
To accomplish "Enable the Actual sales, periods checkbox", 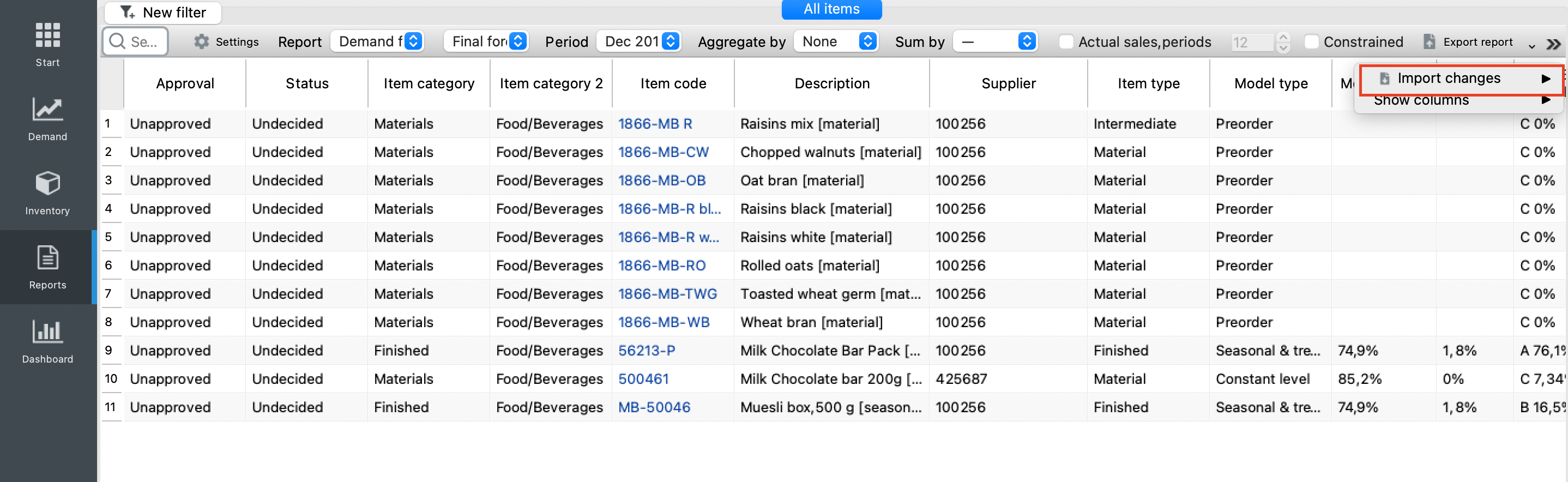I will [1066, 41].
